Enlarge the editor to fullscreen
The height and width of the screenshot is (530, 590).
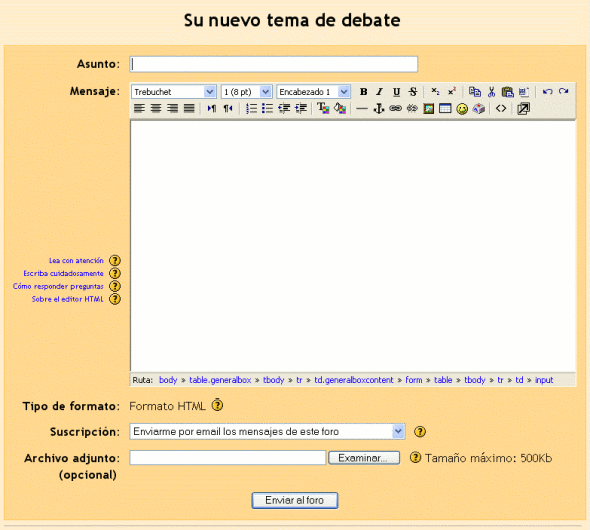pos(523,109)
